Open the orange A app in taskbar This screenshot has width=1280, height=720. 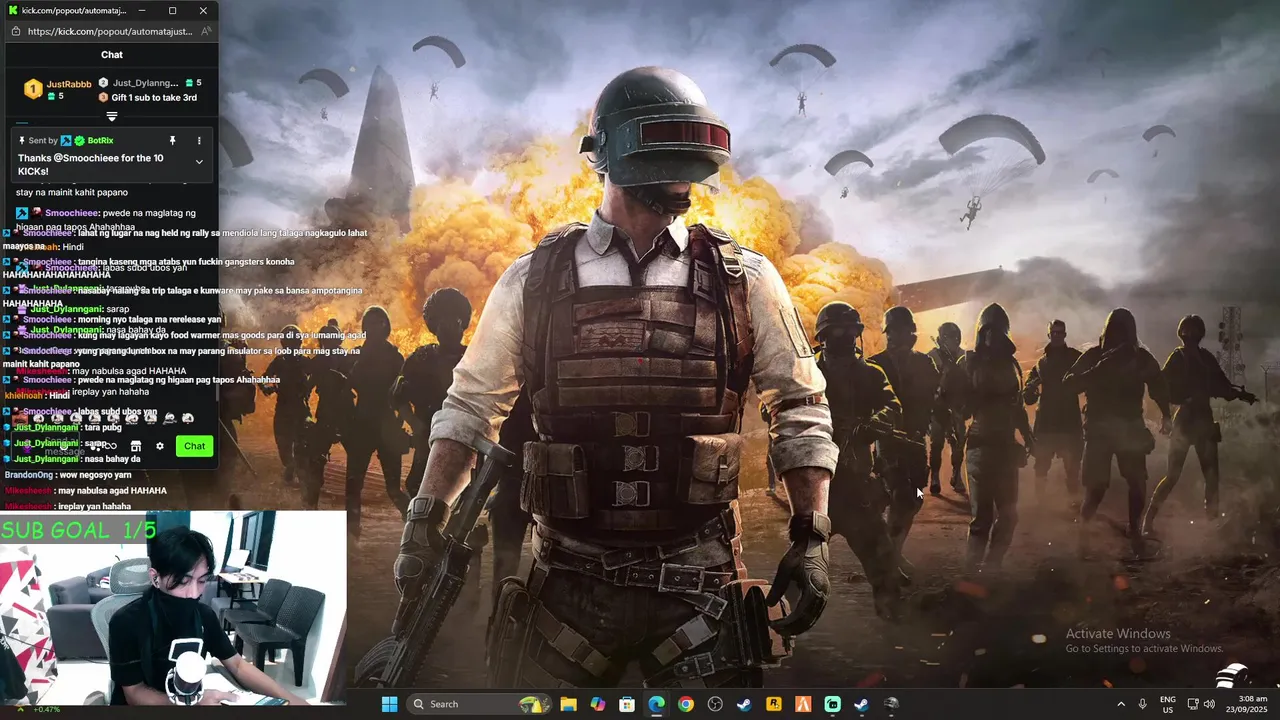(x=803, y=704)
